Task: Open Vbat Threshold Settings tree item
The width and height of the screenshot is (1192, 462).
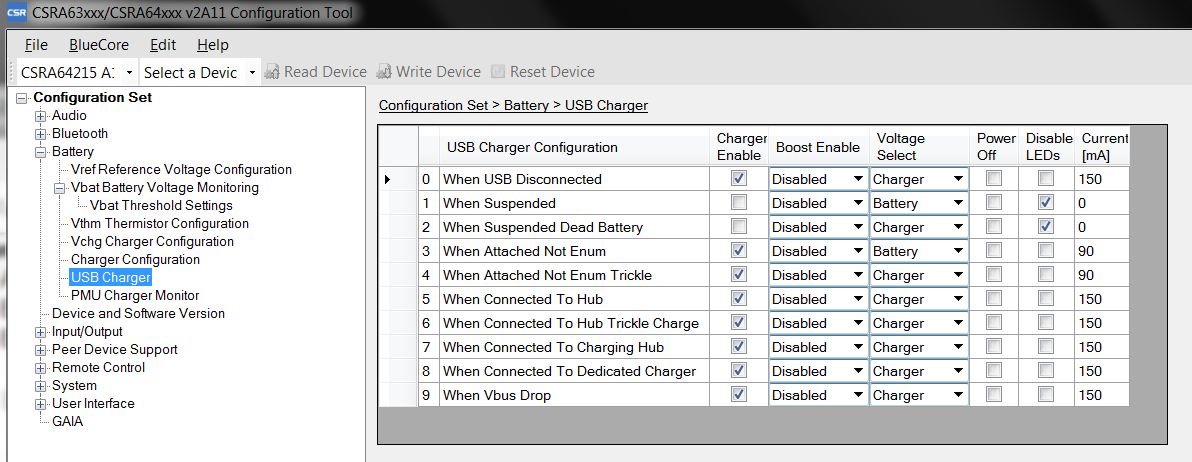Action: click(x=161, y=206)
